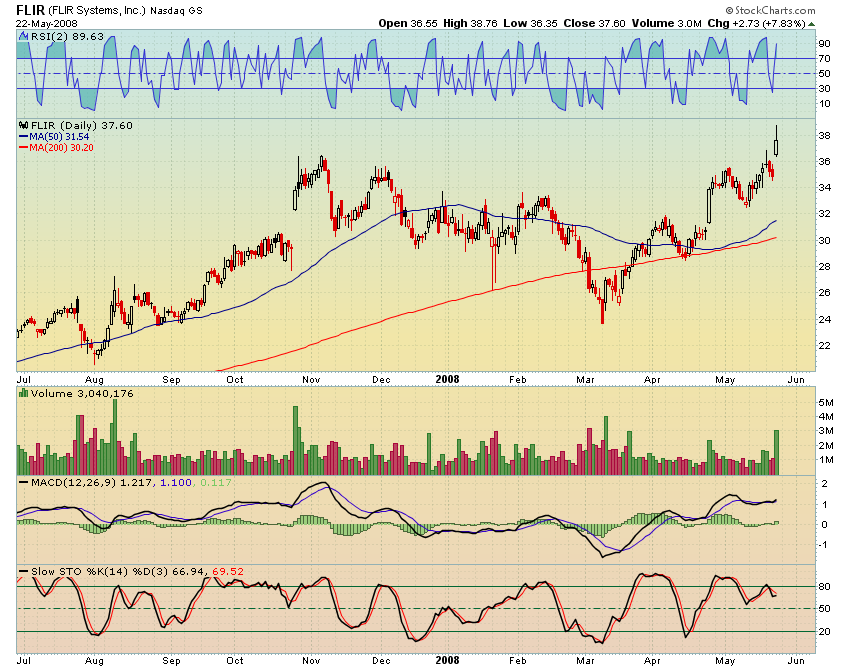This screenshot has height=668, width=850.
Task: Click the MACD(12,26,9) indicator label
Action: tap(73, 482)
